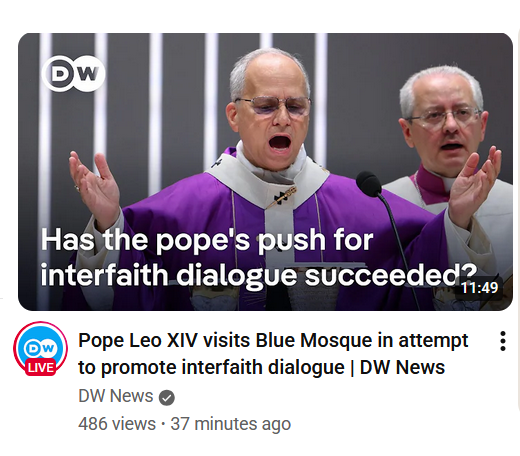Click thumbnail caption "Has the pope's push for"
The width and height of the screenshot is (520, 456).
207,239
